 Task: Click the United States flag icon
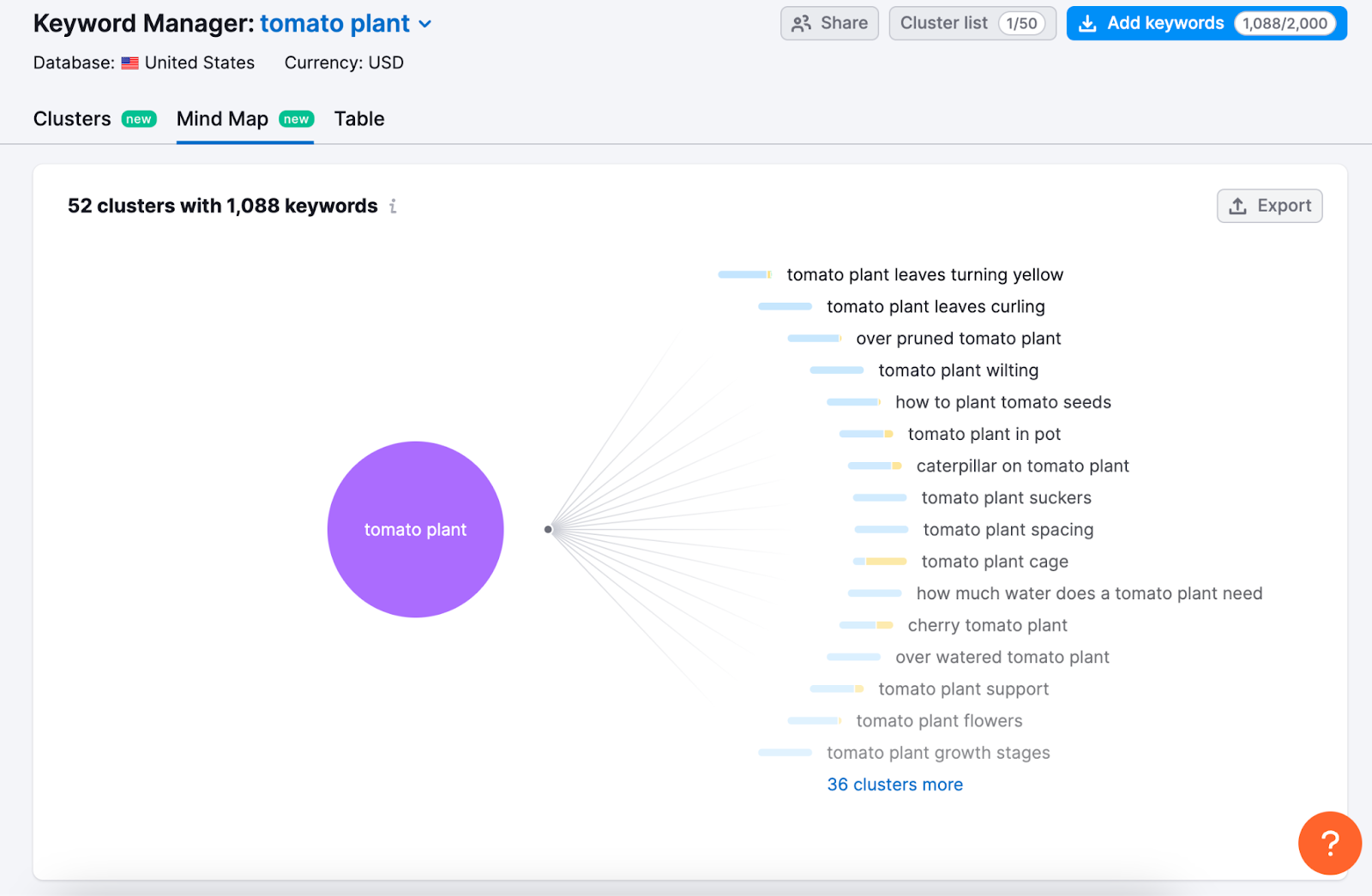(x=129, y=63)
